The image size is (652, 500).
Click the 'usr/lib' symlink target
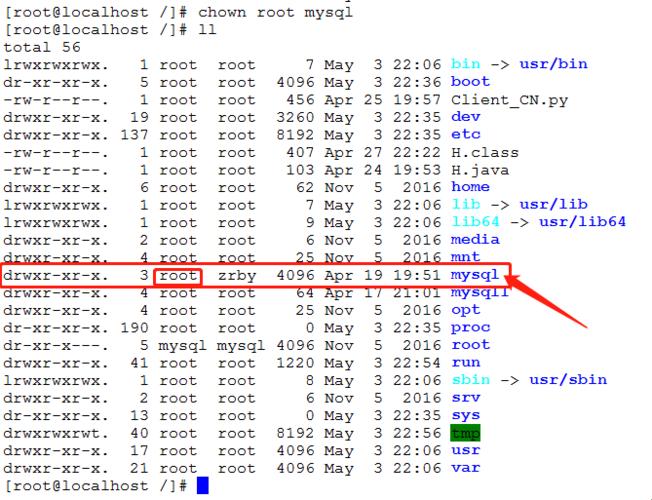pyautogui.click(x=553, y=204)
